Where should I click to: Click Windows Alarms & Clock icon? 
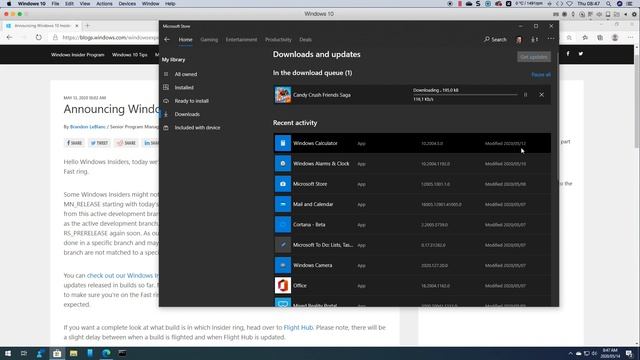pyautogui.click(x=282, y=164)
